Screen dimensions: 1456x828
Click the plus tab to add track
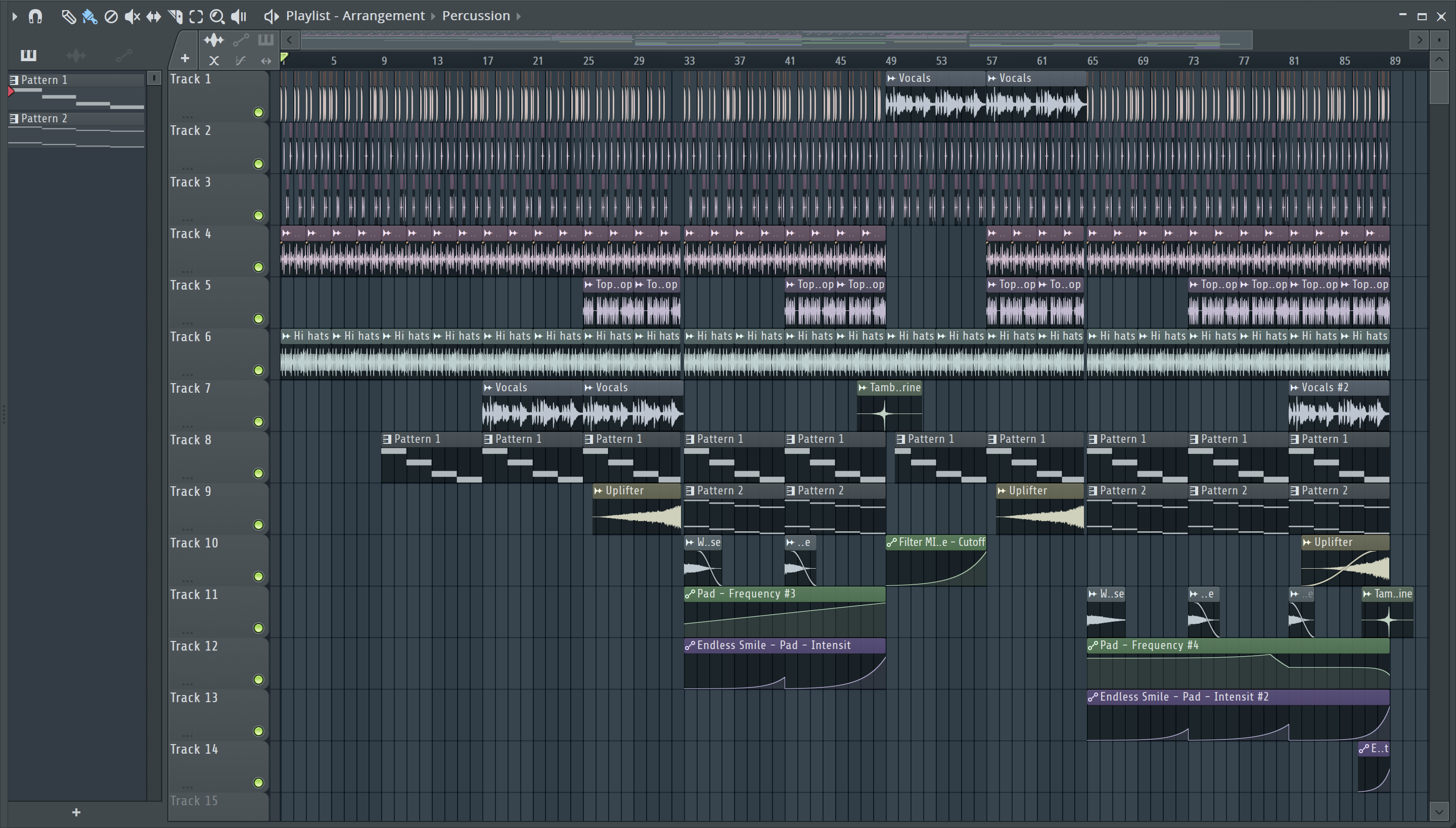(x=185, y=58)
